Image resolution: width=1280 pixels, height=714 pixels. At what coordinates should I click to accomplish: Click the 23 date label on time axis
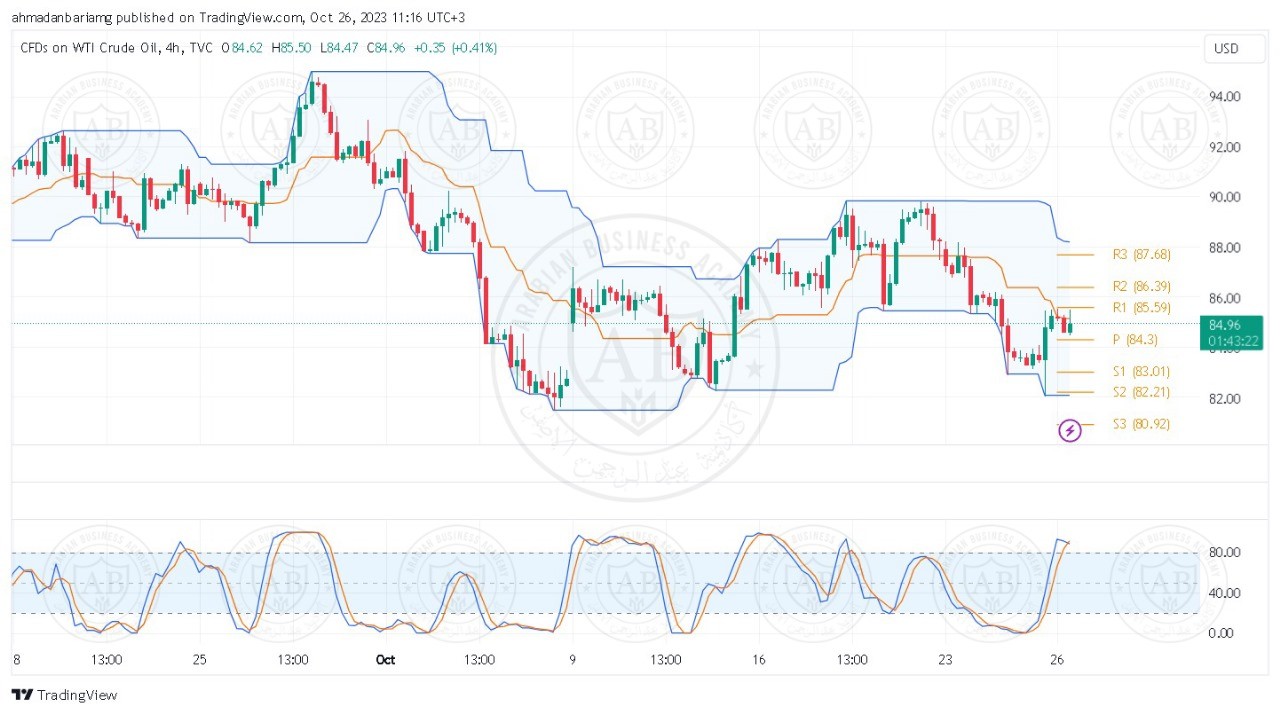946,660
